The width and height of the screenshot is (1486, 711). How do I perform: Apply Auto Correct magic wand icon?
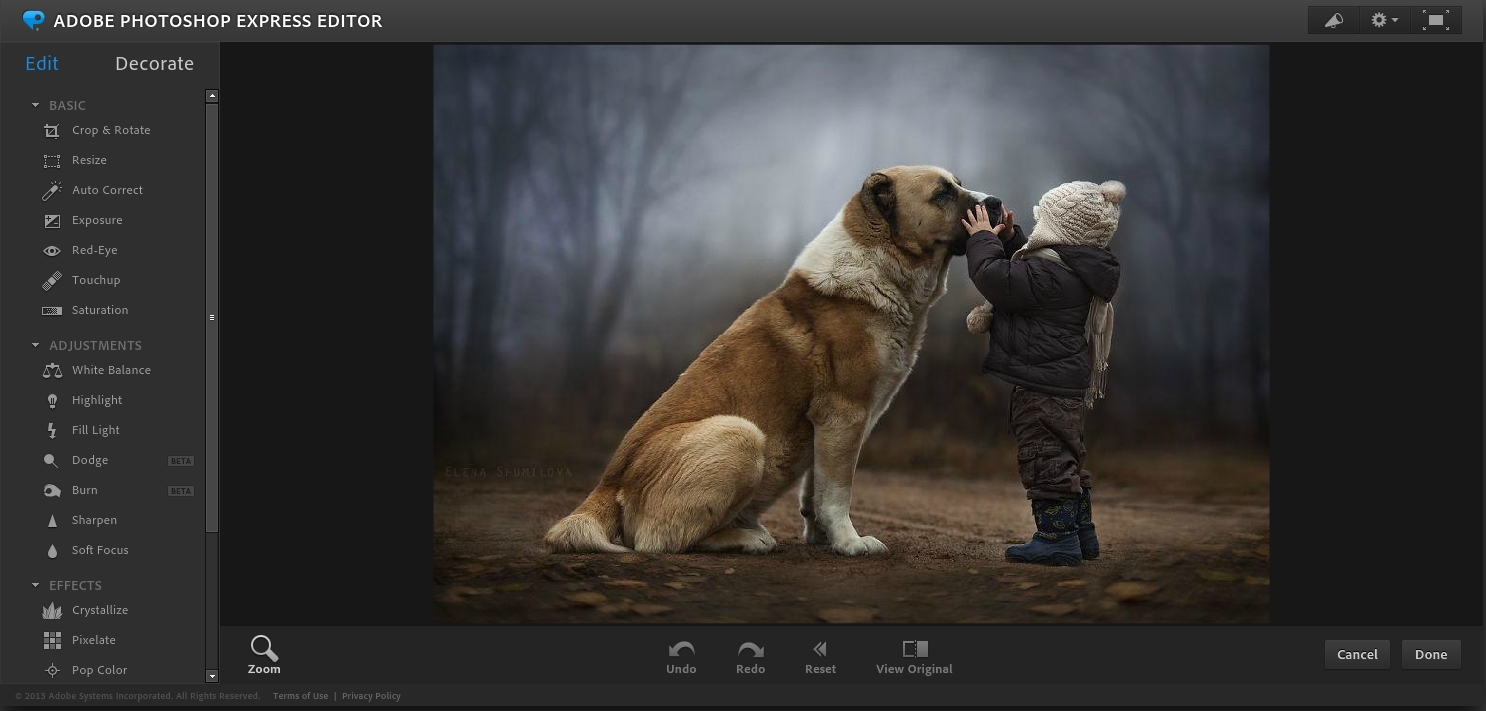(52, 190)
